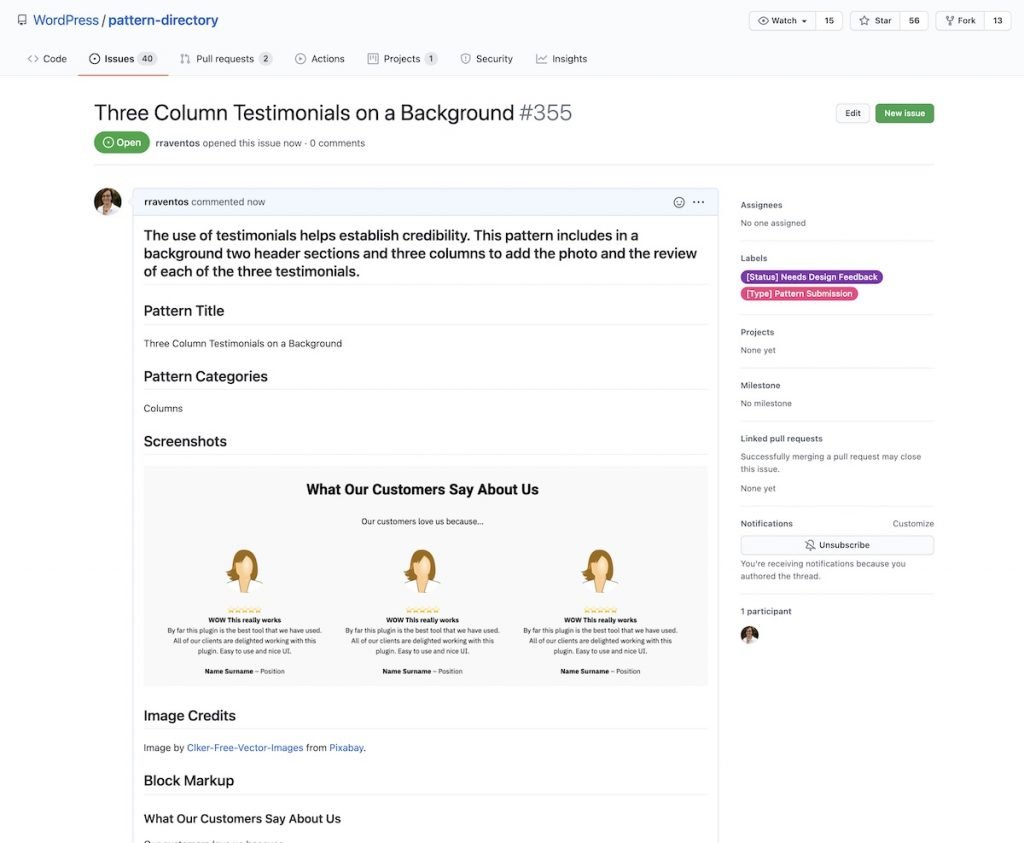Open the Pull requests tab
1024x843 pixels.
(x=225, y=59)
